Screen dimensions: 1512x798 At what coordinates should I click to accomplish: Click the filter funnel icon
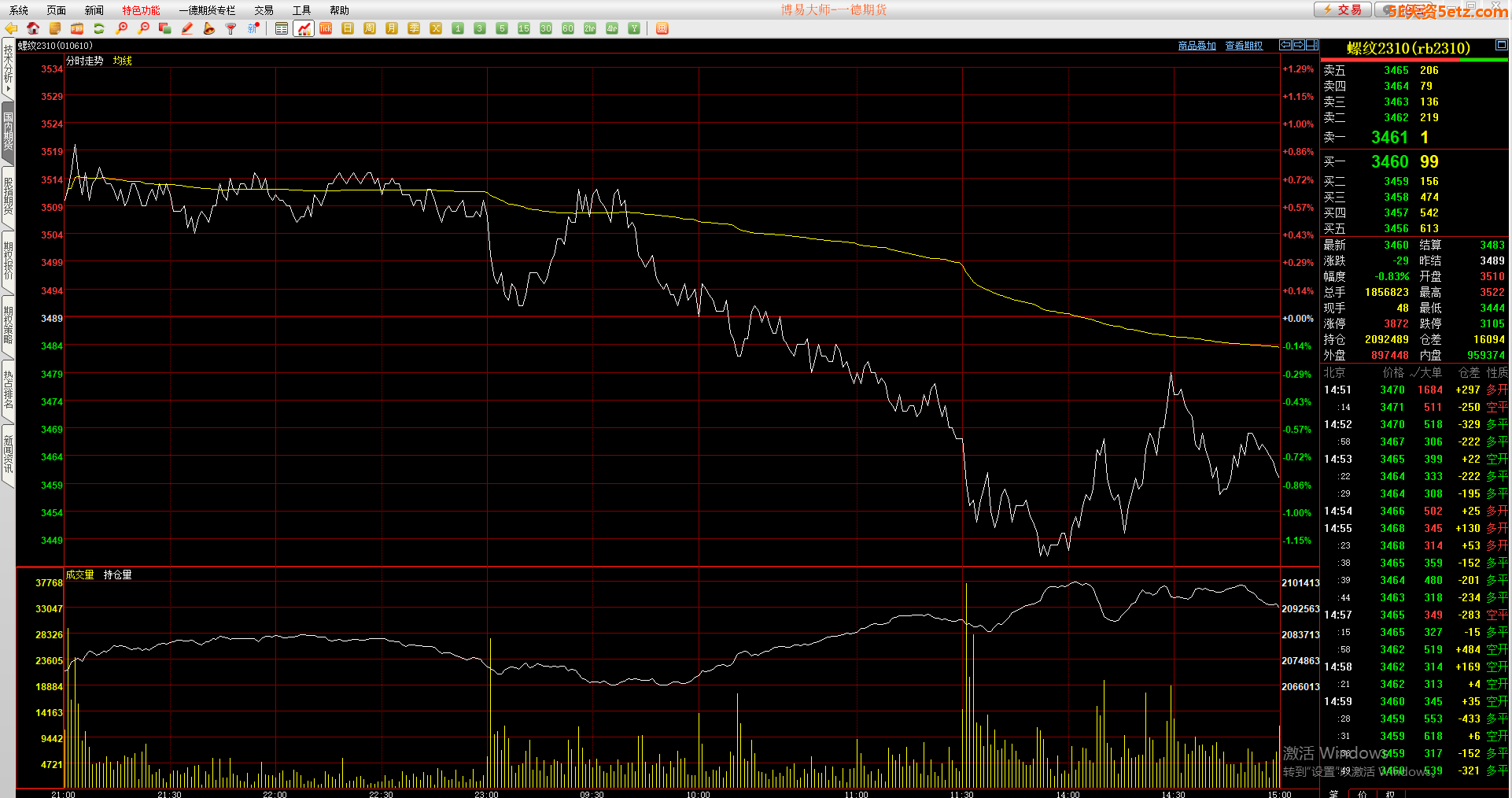coord(231,28)
